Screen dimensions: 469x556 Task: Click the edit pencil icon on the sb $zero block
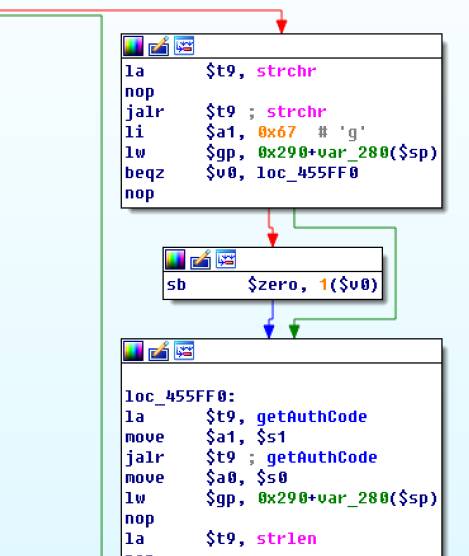(200, 260)
